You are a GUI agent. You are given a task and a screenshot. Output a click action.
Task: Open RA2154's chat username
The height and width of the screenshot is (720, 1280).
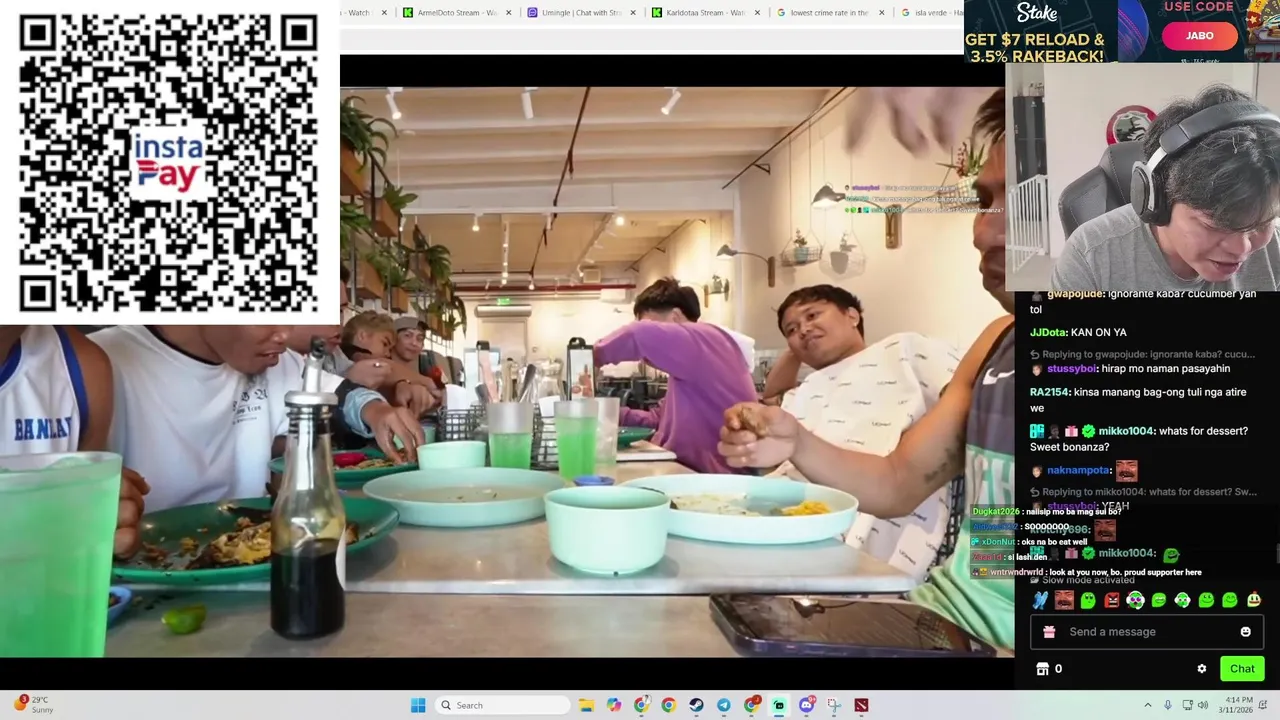point(1049,392)
